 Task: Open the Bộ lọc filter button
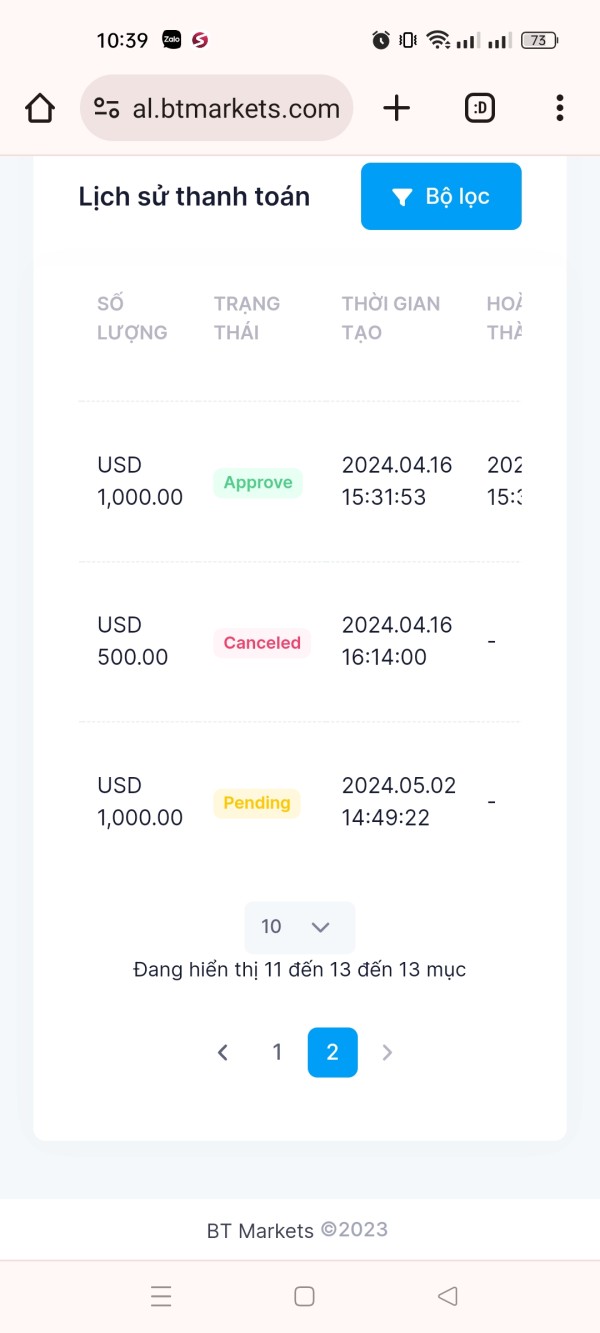441,197
